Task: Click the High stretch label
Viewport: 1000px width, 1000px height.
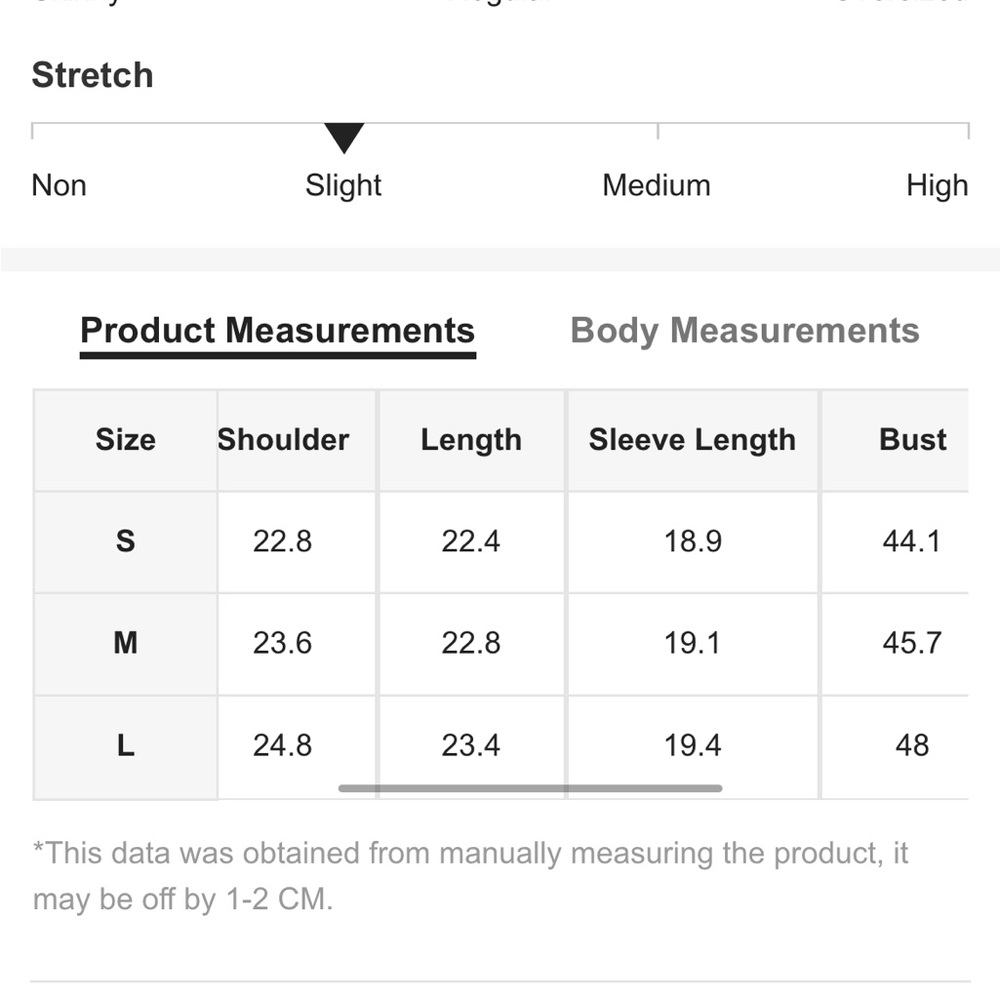Action: (937, 186)
